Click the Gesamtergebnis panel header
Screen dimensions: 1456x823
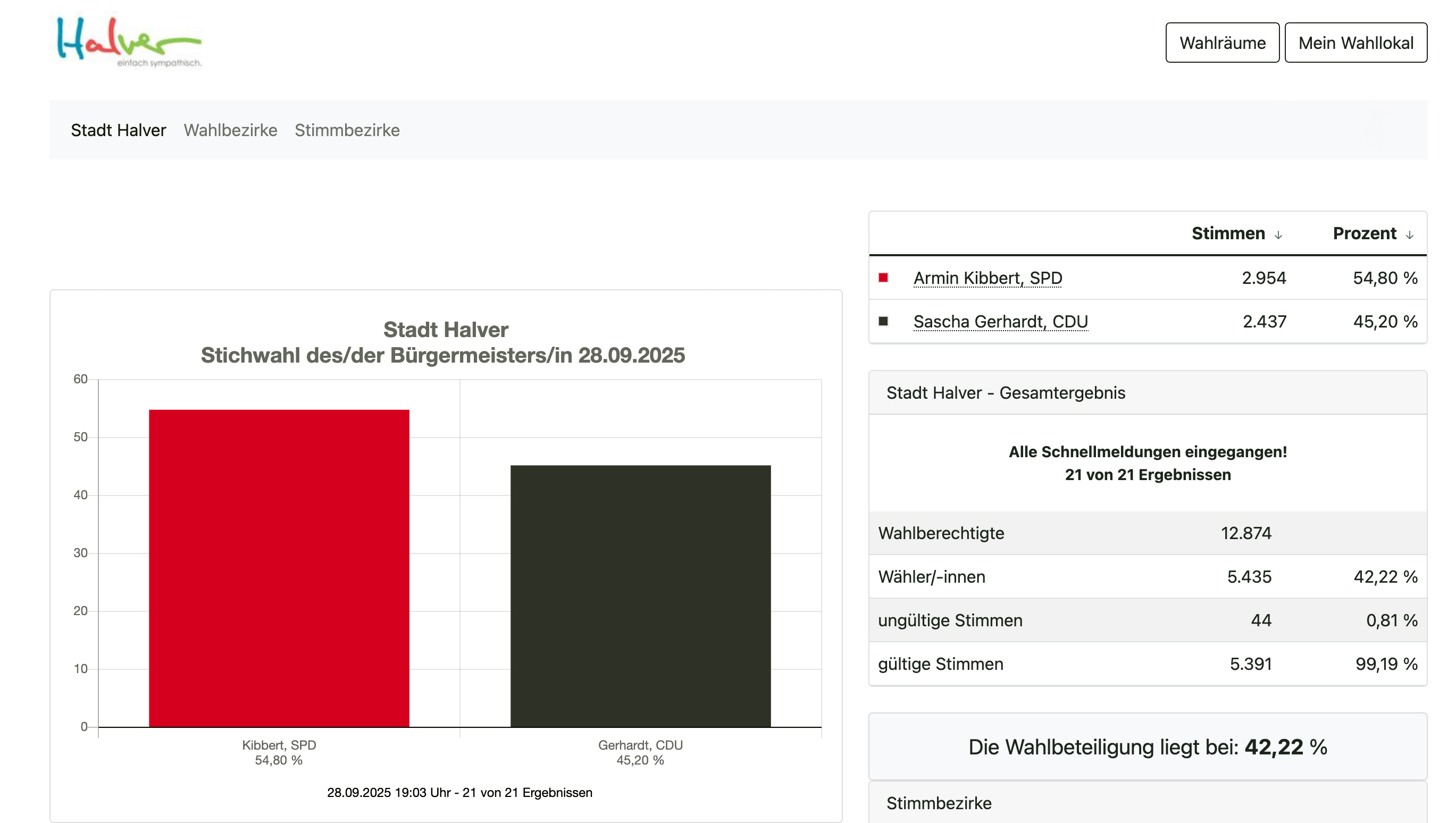click(1006, 393)
